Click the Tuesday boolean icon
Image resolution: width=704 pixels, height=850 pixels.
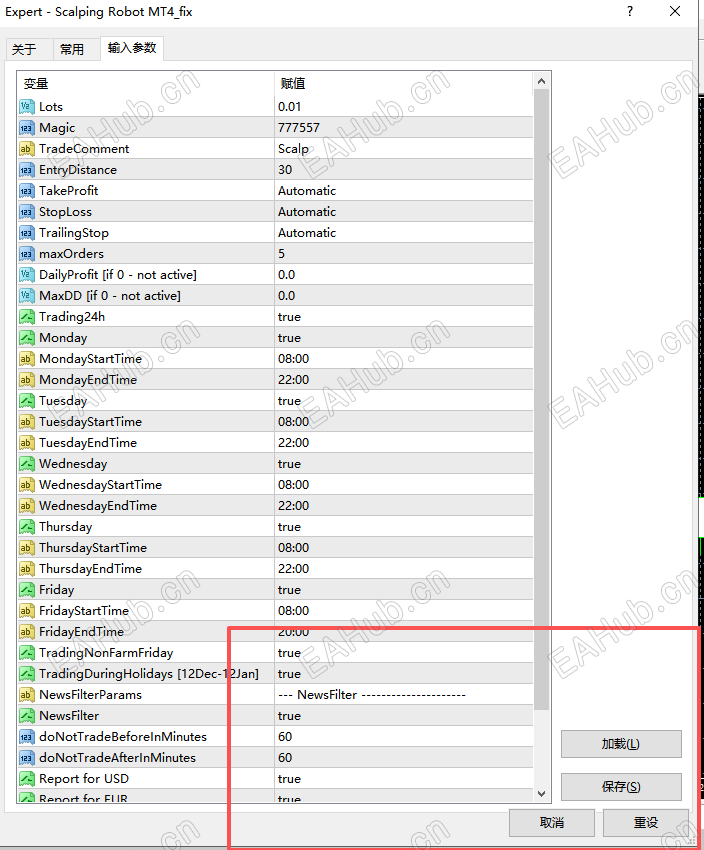tap(27, 401)
